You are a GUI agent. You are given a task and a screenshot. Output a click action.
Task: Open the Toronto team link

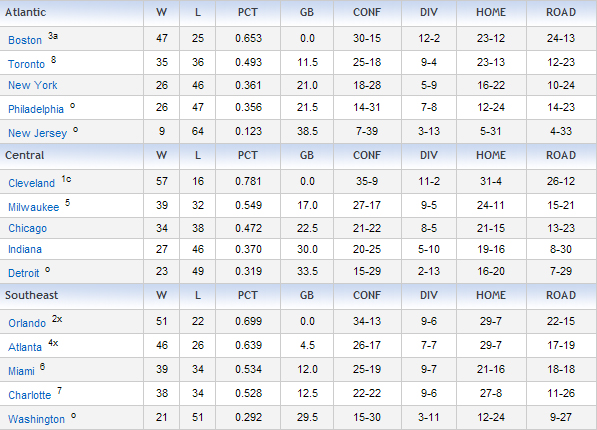26,64
